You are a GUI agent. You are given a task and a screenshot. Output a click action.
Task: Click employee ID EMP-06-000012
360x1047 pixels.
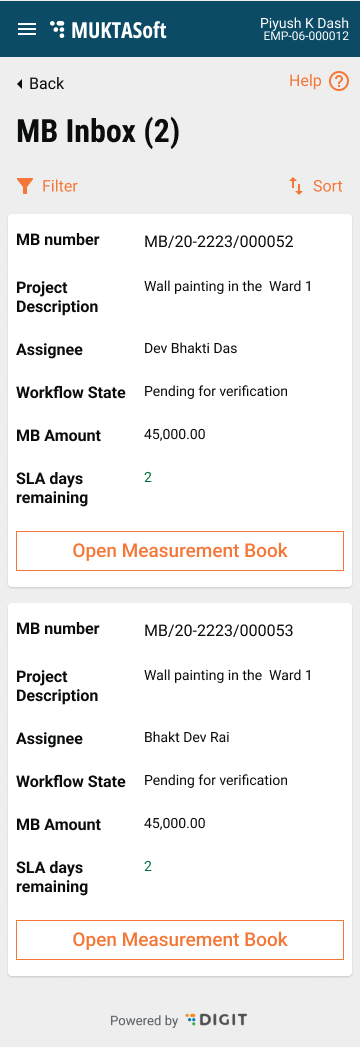tap(306, 36)
